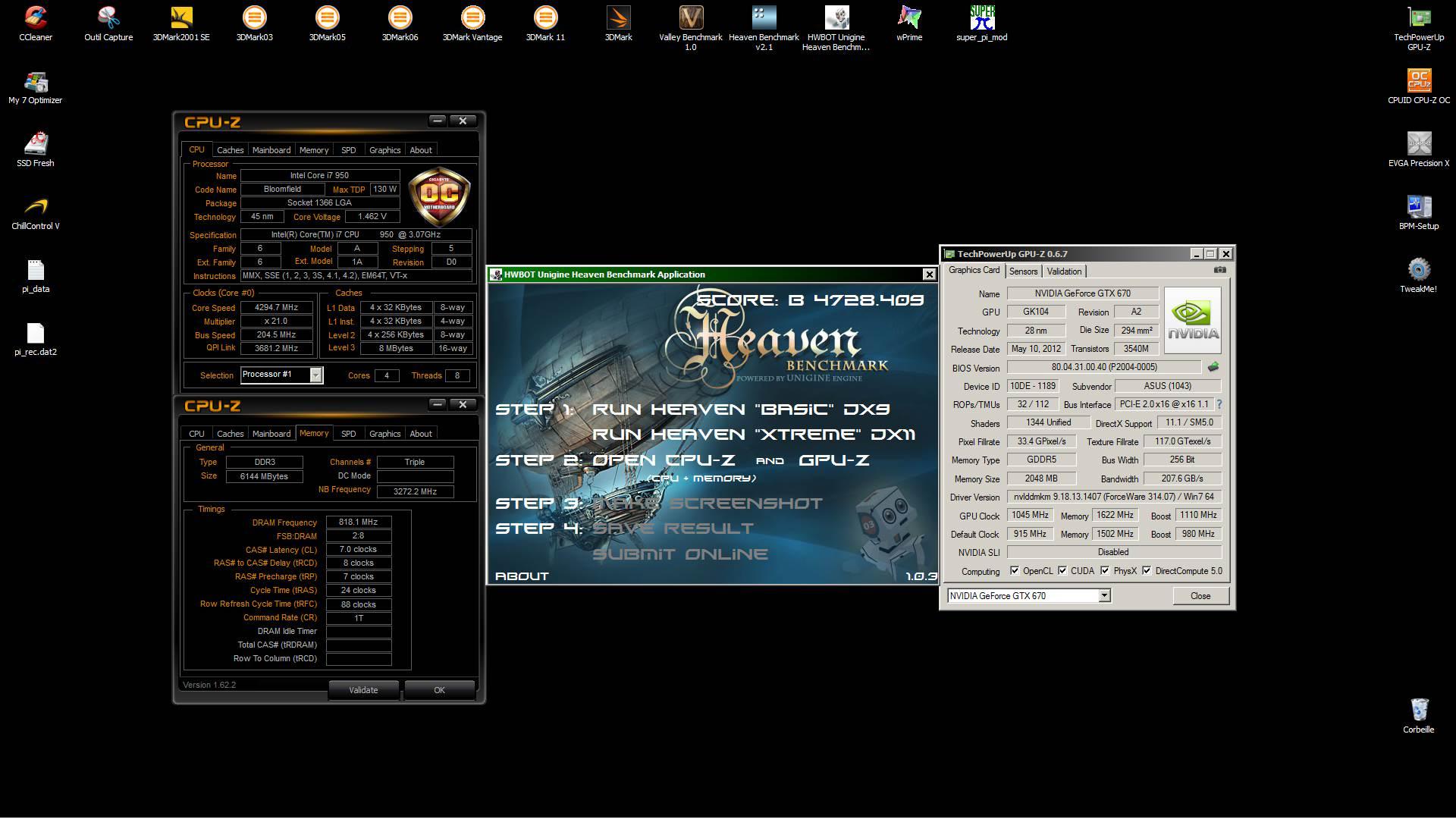Open 3DMark2001 SE desktop shortcut

click(x=181, y=24)
